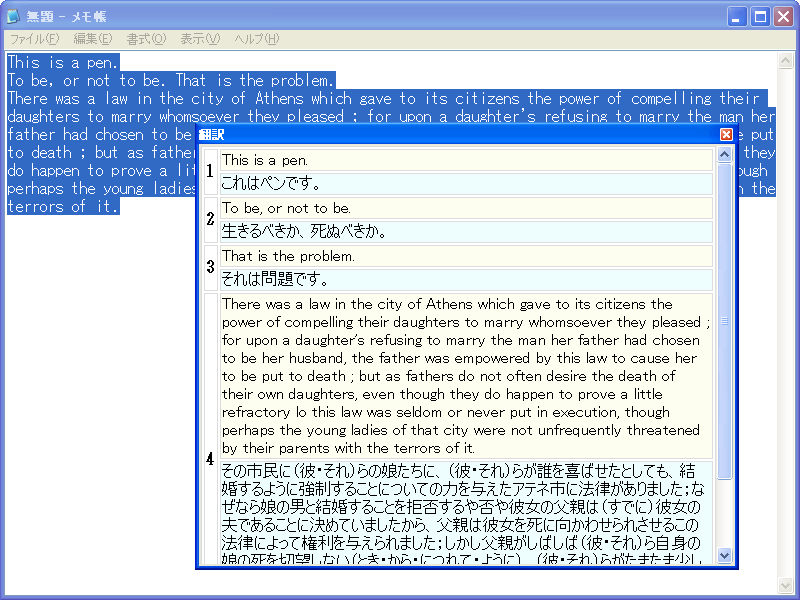Click the source text 'This is a pen.' in popup
Screen dimensions: 800x600
click(x=466, y=160)
